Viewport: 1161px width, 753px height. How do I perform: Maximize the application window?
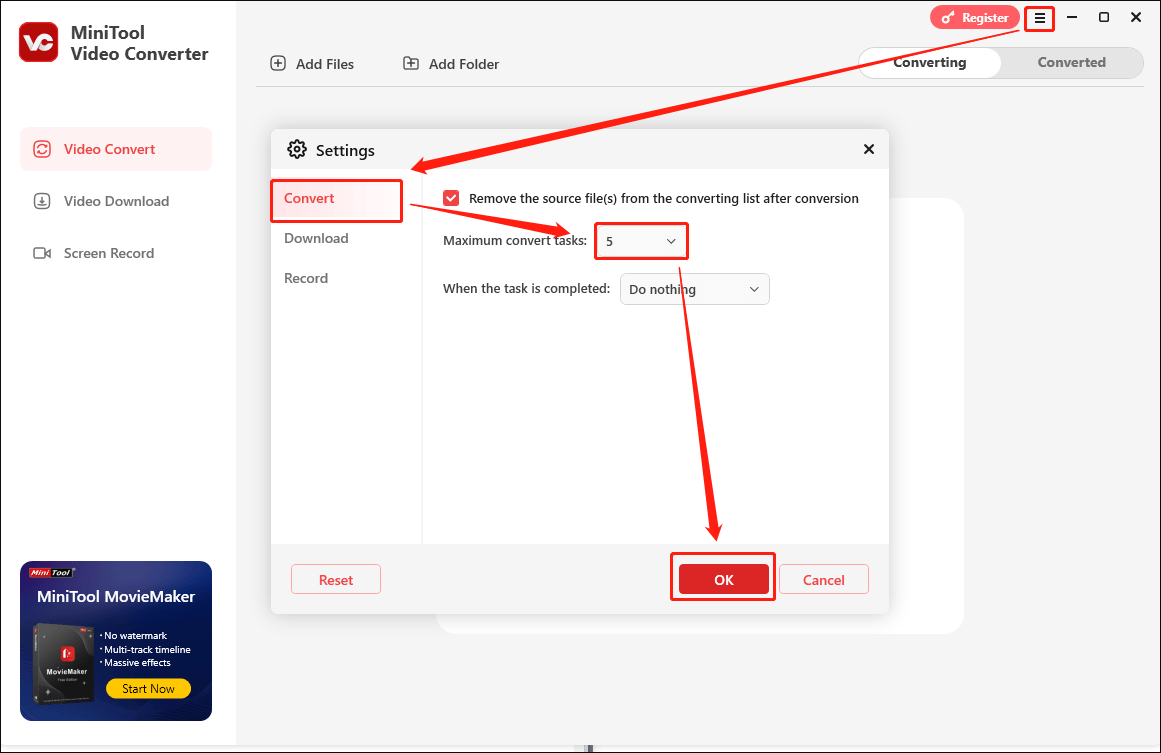pyautogui.click(x=1104, y=17)
